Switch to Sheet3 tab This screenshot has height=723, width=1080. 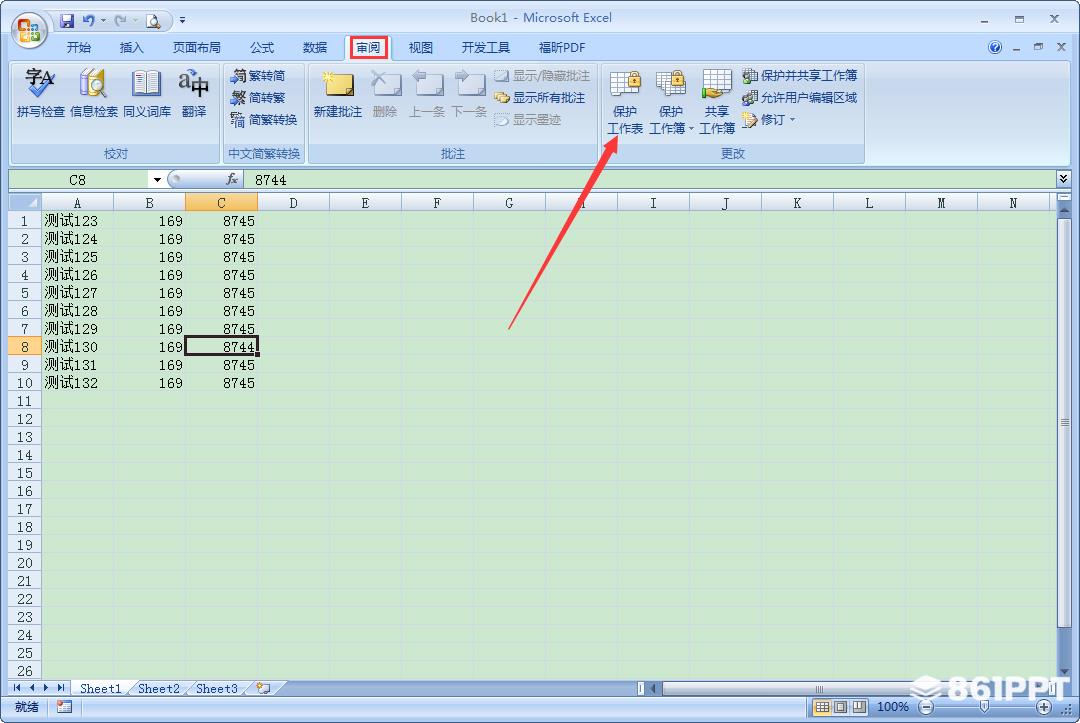click(x=216, y=689)
